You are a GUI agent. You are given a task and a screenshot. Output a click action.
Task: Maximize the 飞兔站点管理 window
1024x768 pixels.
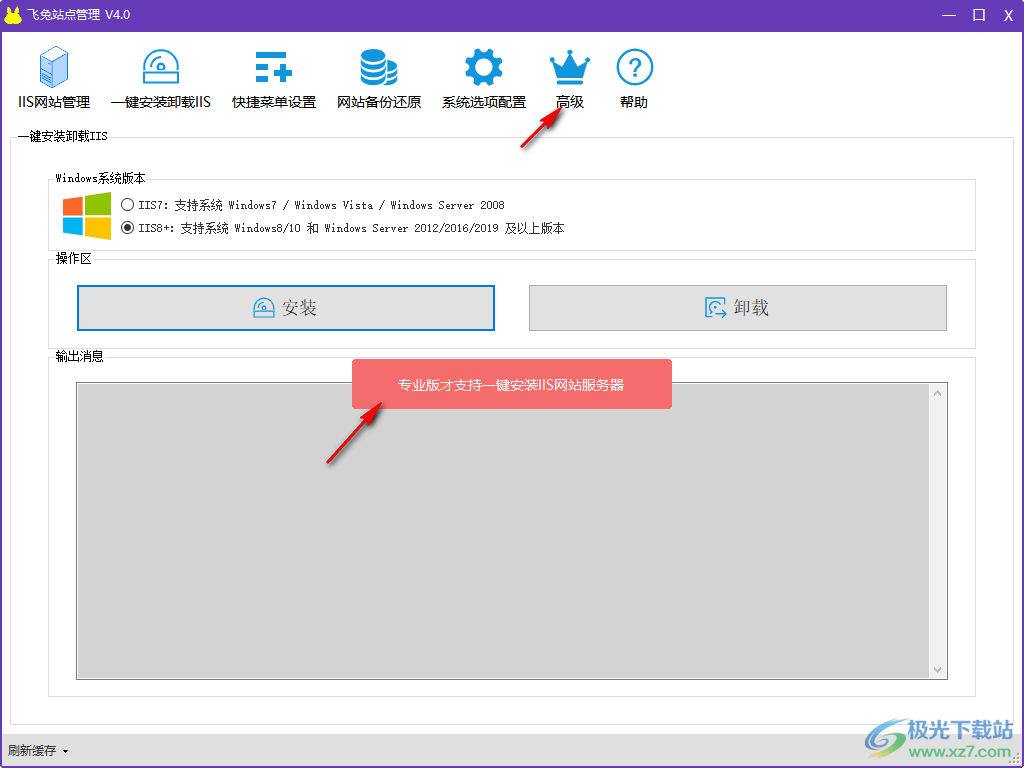979,15
